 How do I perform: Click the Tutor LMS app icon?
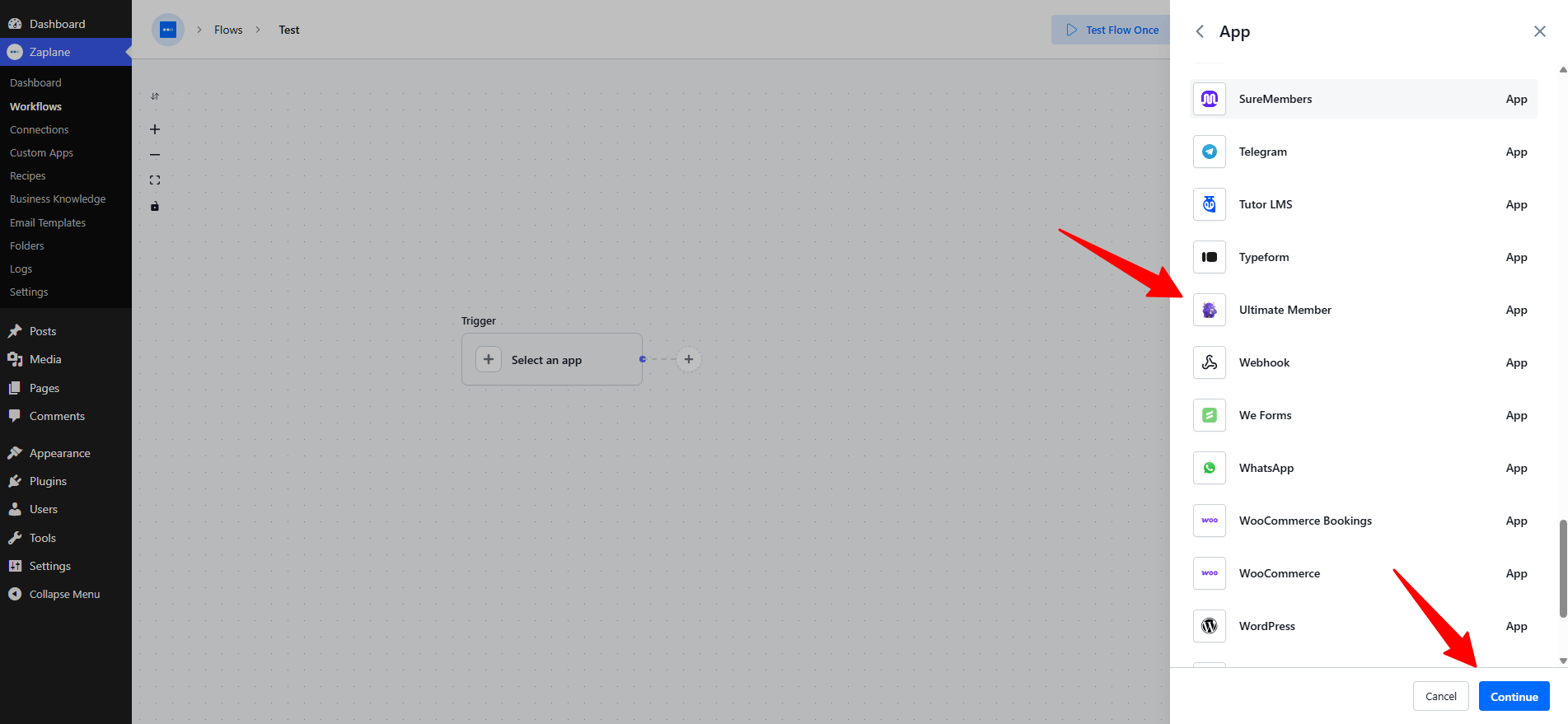(1210, 204)
